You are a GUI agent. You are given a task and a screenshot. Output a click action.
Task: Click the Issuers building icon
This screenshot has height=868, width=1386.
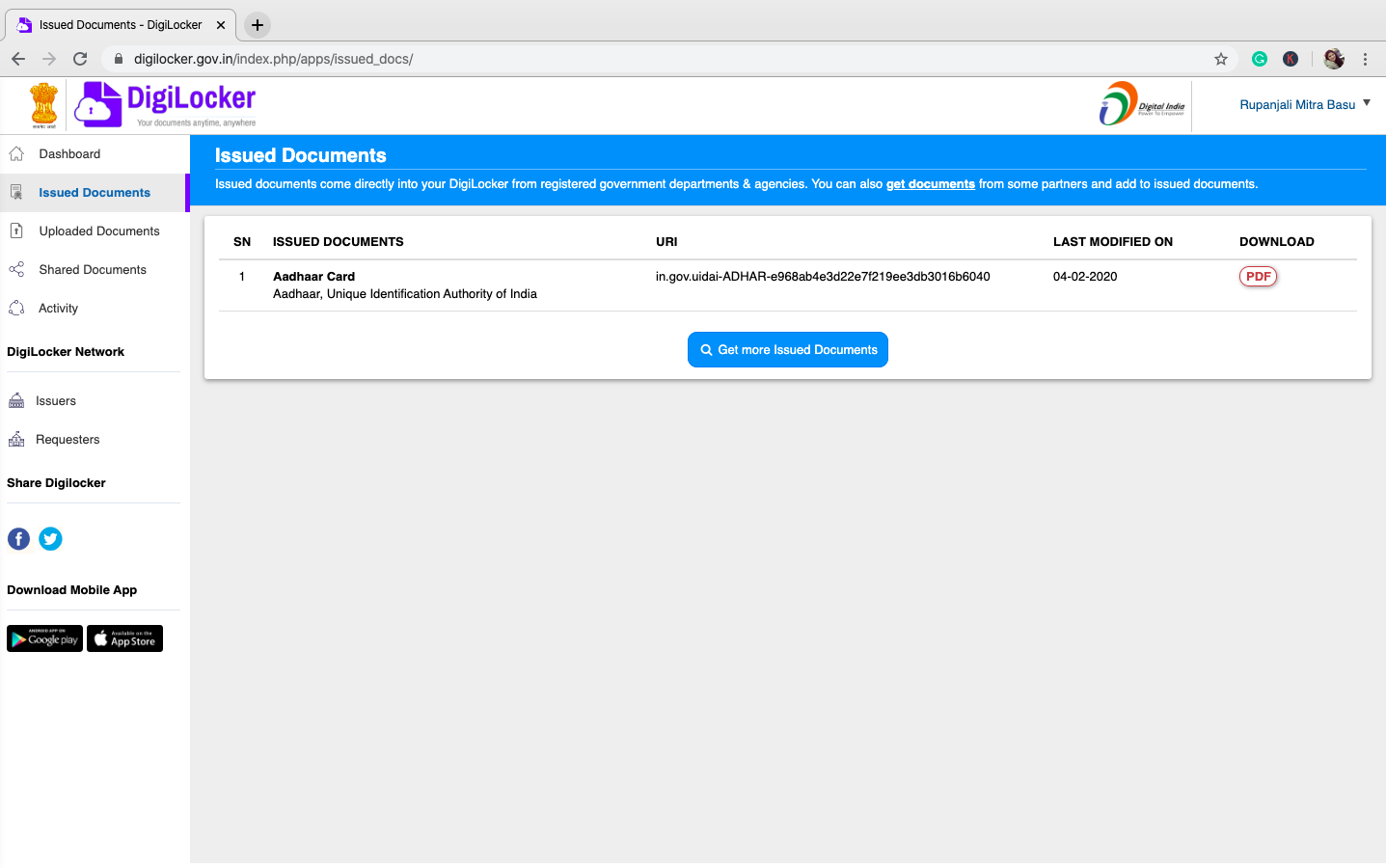pos(16,401)
